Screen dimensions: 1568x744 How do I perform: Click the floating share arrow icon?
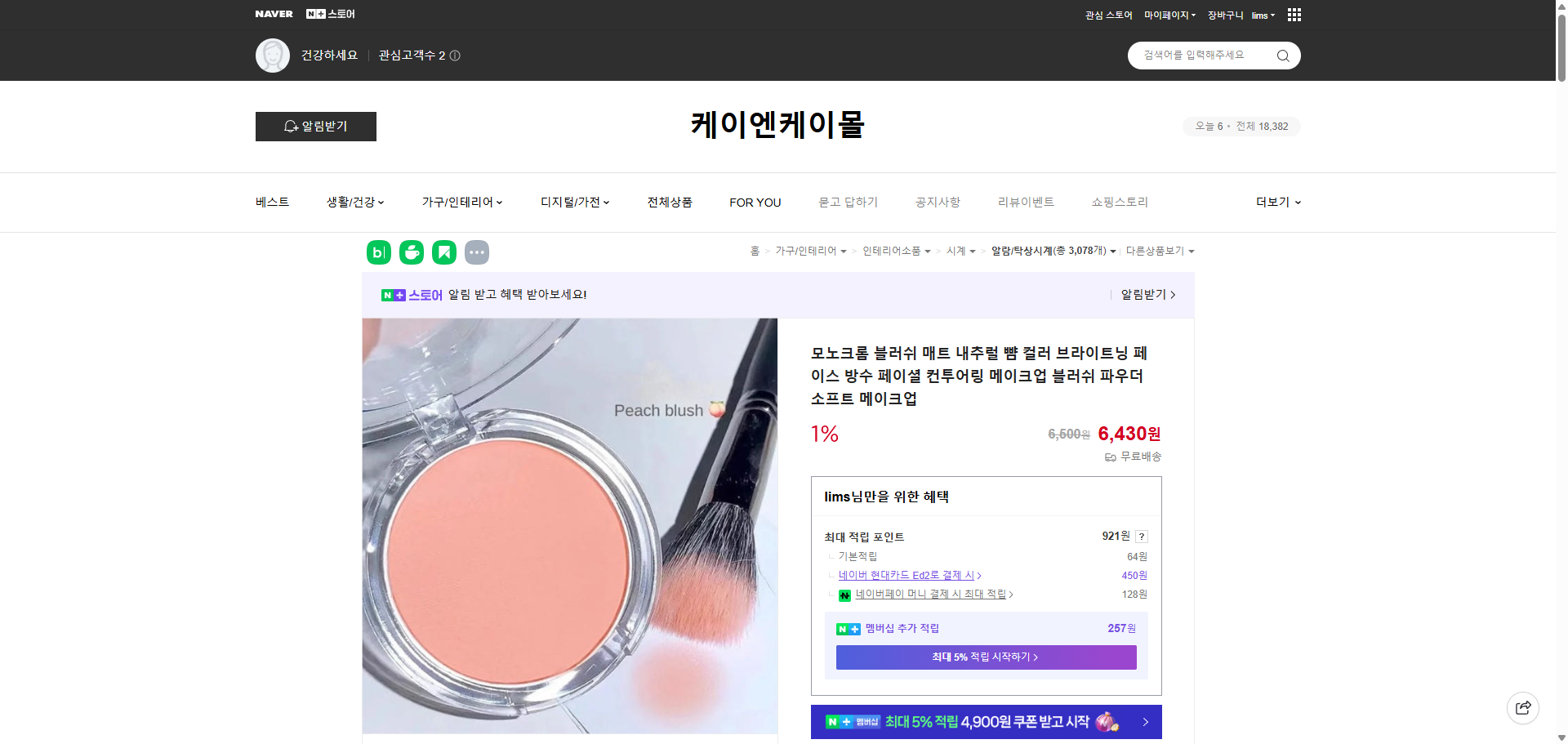click(x=1522, y=707)
